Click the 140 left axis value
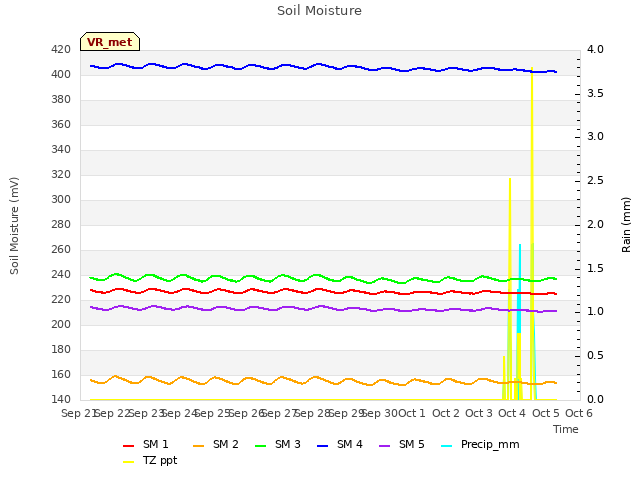The image size is (640, 480). [x=61, y=399]
